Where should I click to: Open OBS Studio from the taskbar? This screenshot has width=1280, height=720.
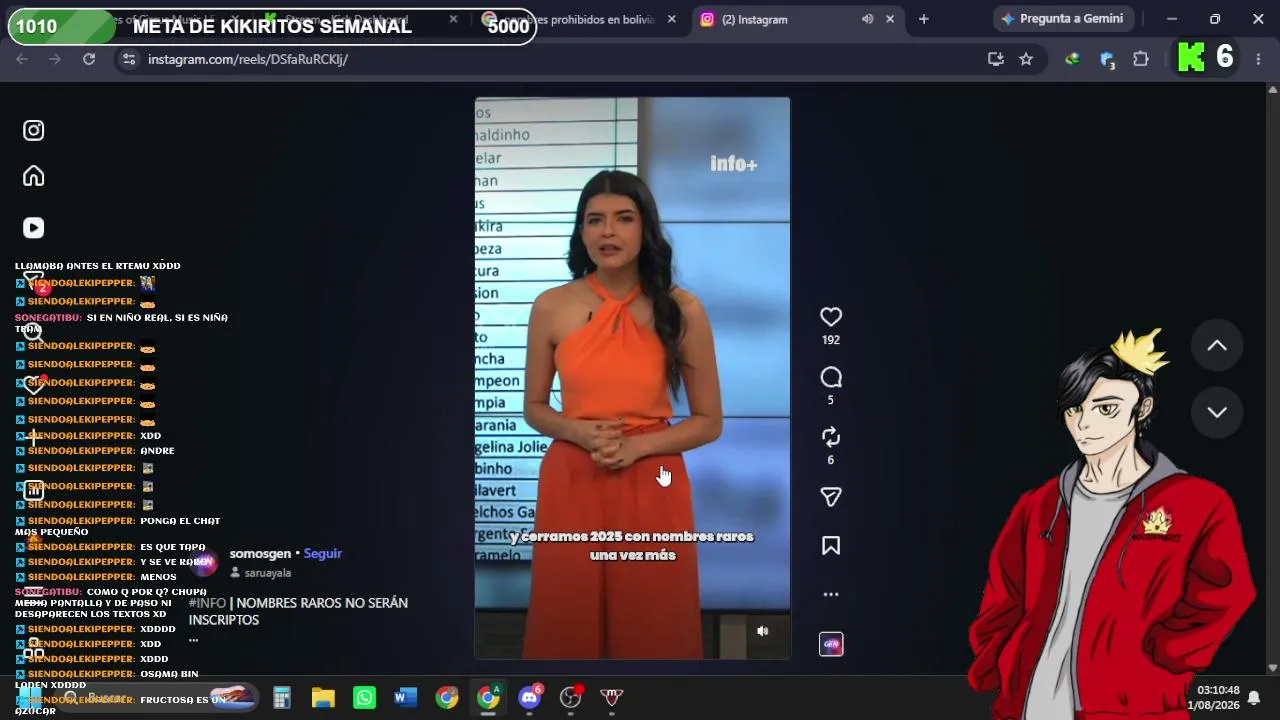pos(571,697)
